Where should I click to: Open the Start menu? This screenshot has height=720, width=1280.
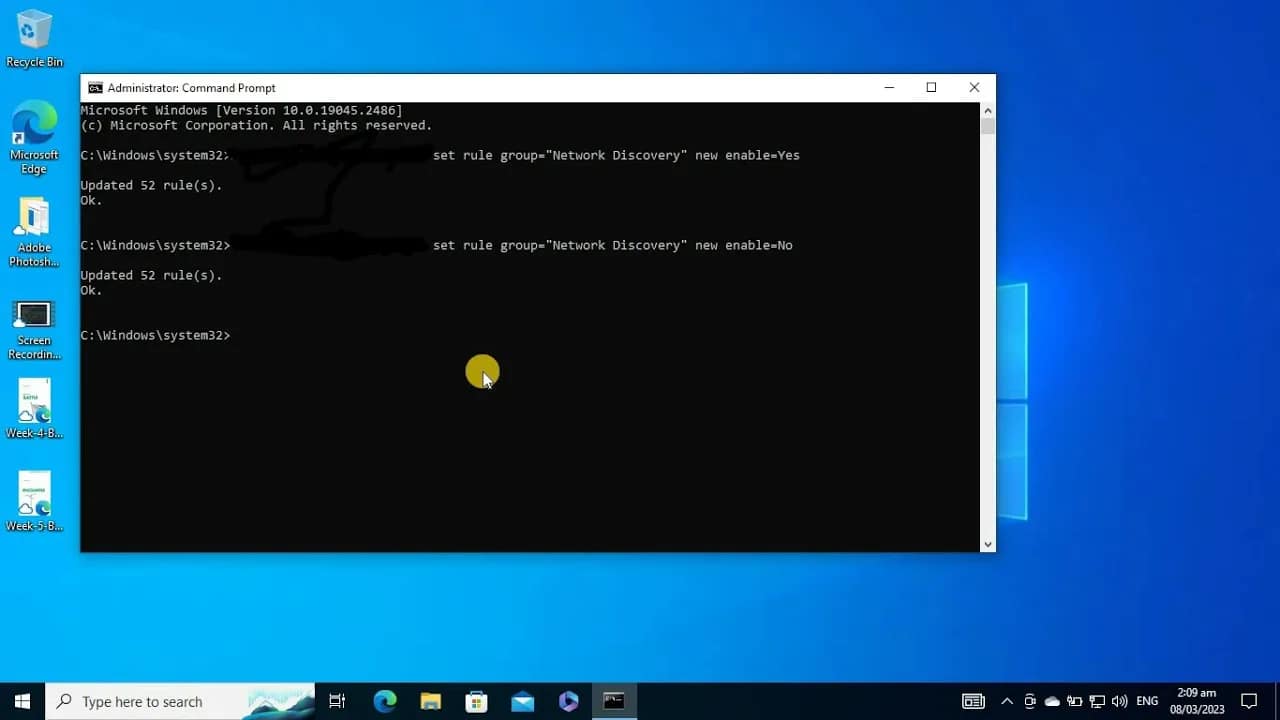coord(21,701)
